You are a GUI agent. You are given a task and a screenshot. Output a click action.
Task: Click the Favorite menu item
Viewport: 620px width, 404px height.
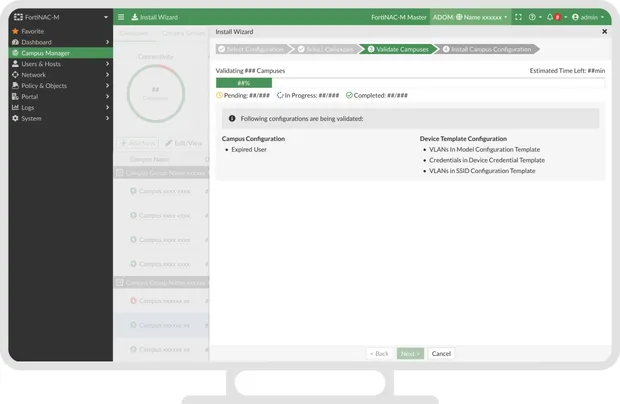click(x=60, y=31)
